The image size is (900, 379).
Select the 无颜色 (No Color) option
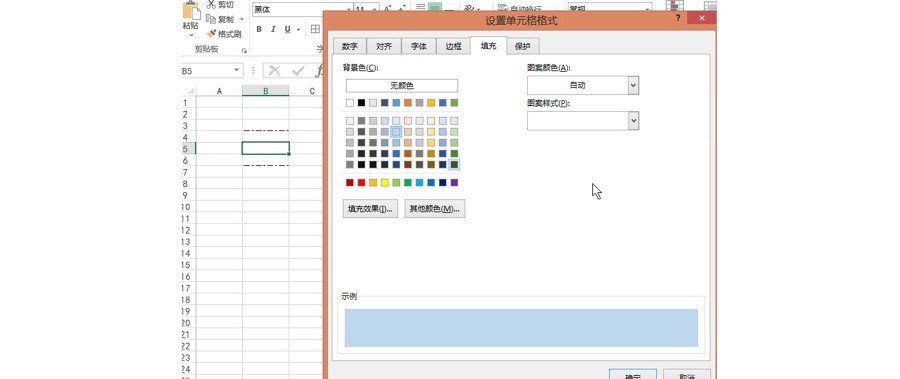pyautogui.click(x=402, y=86)
